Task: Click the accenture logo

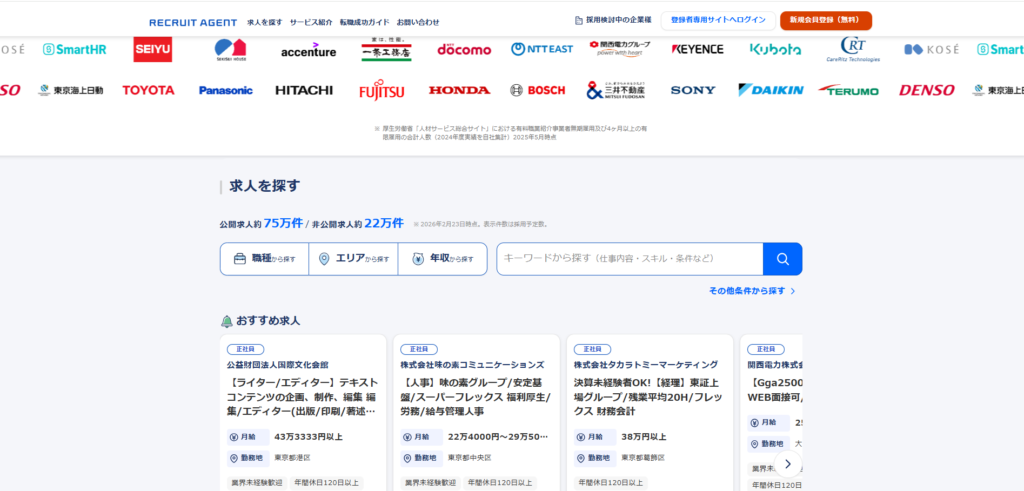Action: [x=308, y=50]
